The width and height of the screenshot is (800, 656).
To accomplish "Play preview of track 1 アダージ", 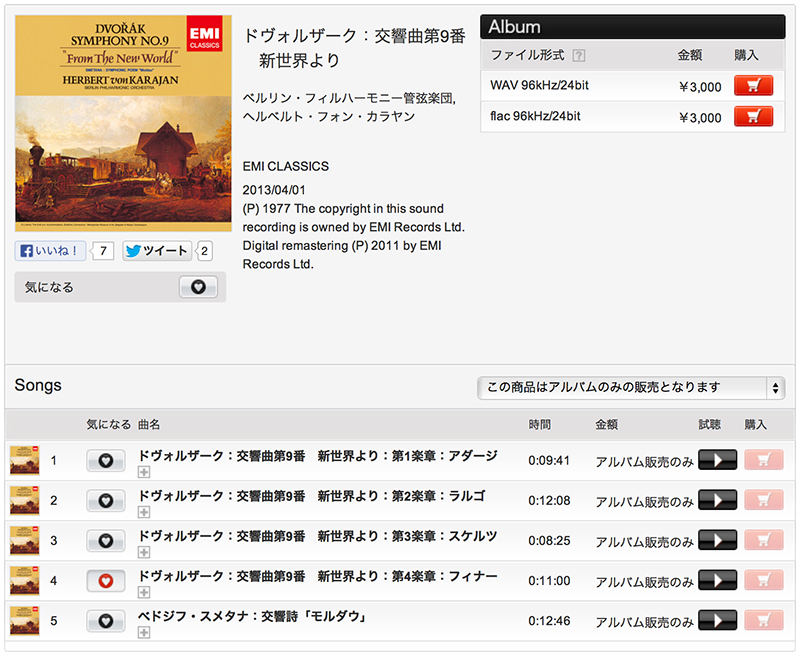I will pyautogui.click(x=717, y=460).
